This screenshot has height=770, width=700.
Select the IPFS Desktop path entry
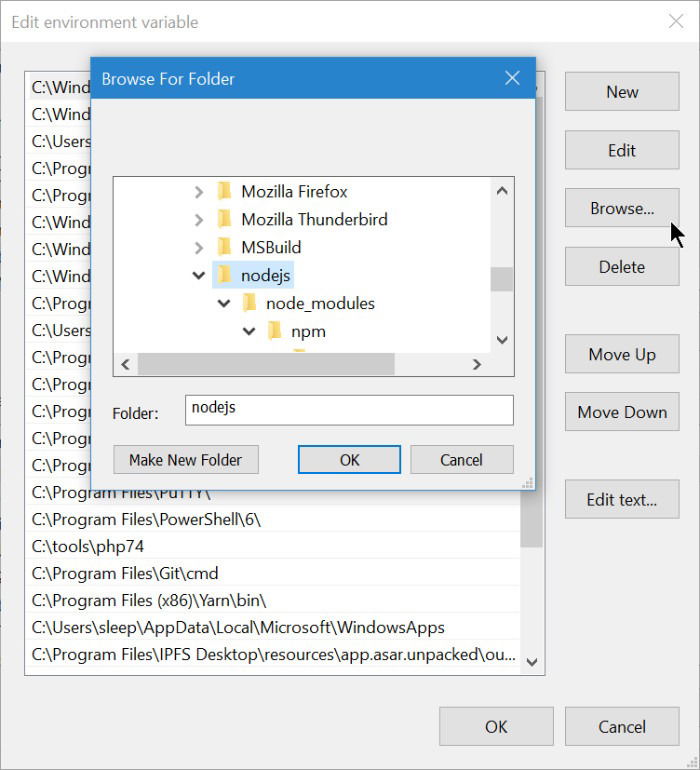click(x=273, y=654)
